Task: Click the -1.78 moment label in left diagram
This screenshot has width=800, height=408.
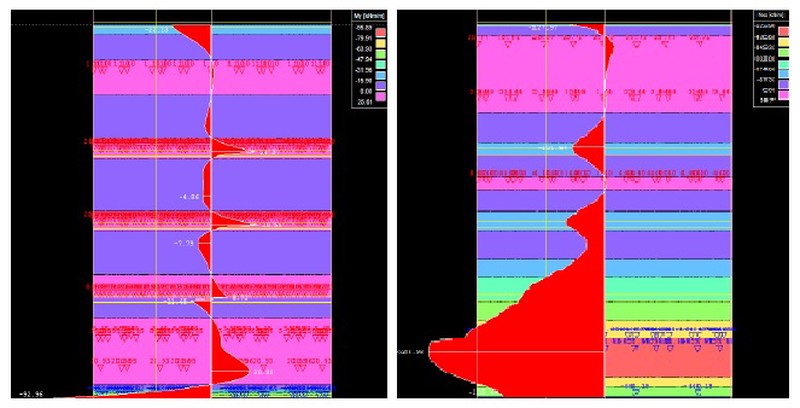Action: point(182,243)
